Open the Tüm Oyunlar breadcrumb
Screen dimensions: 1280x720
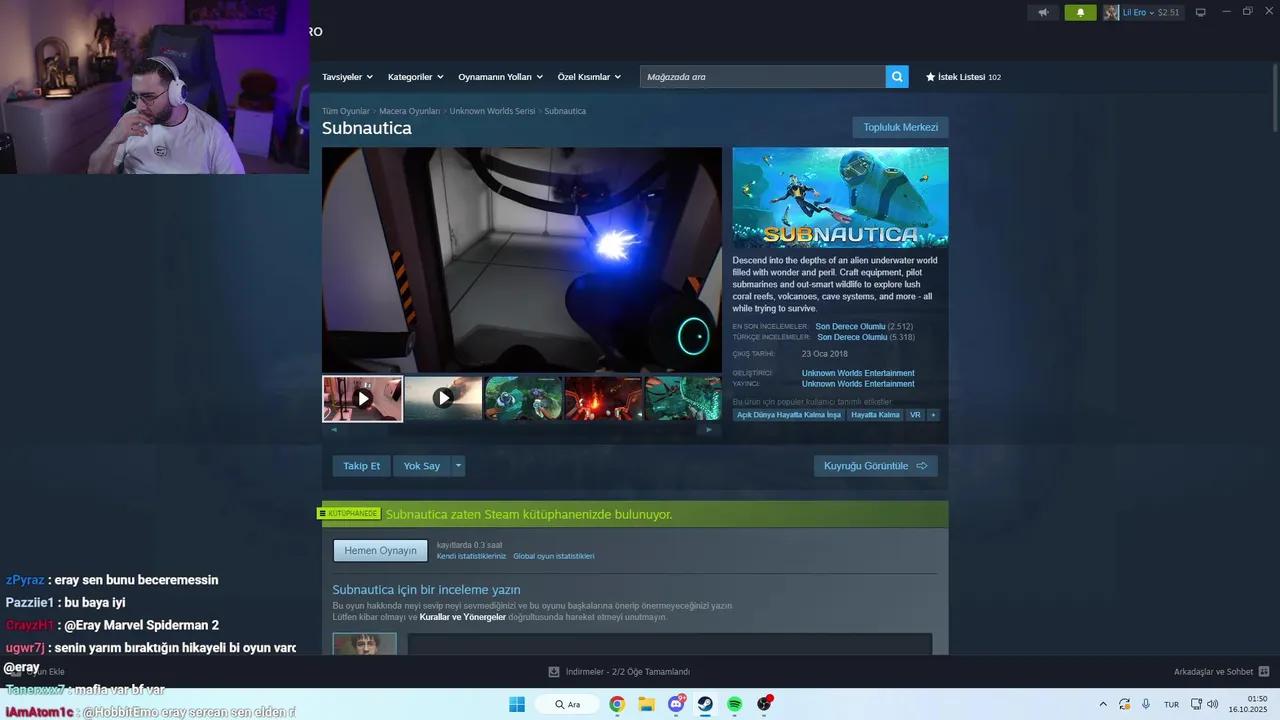[346, 111]
